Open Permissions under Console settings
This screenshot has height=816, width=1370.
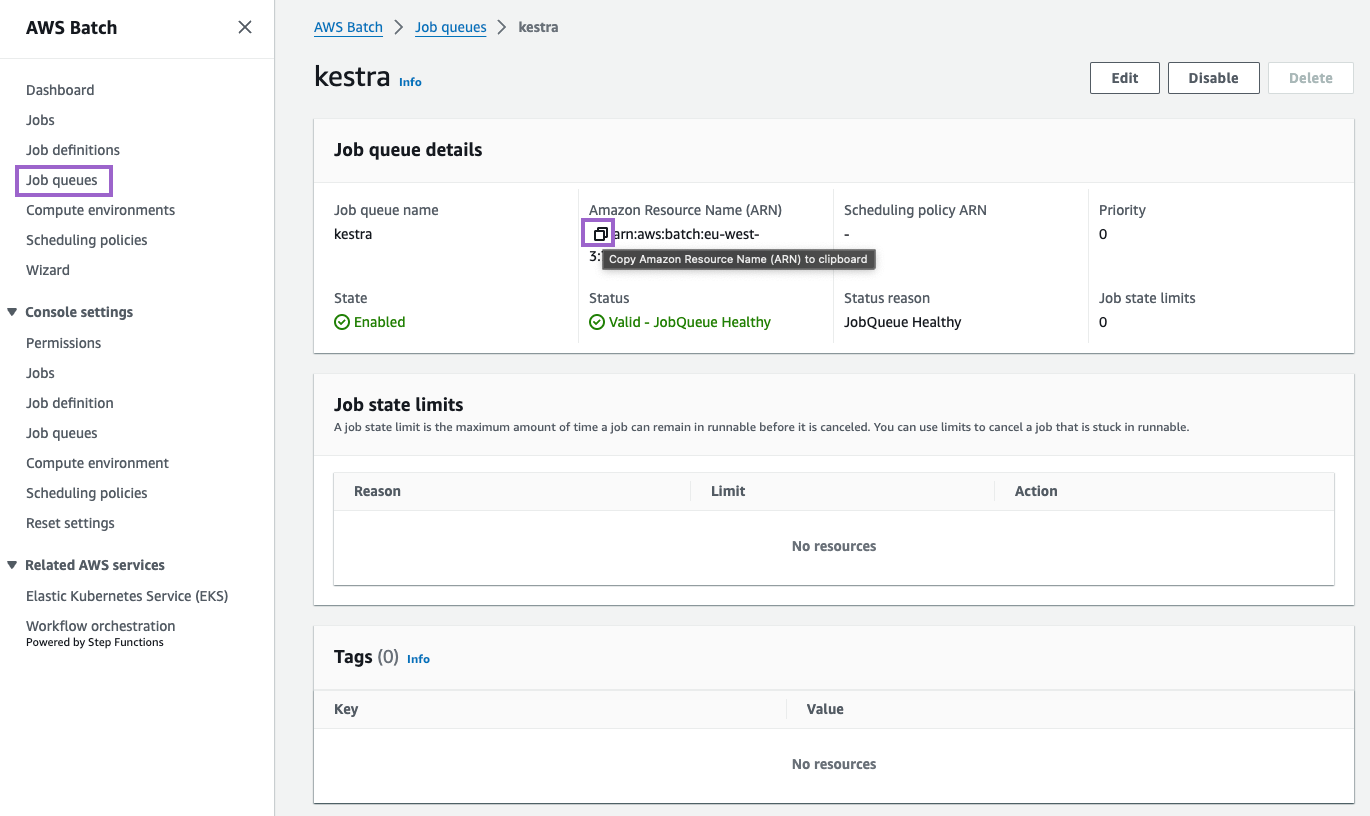[63, 343]
